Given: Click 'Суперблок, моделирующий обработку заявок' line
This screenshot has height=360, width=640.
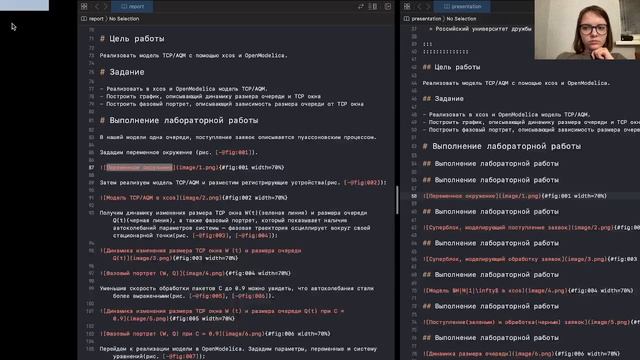Looking at the screenshot, I should [x=531, y=259].
